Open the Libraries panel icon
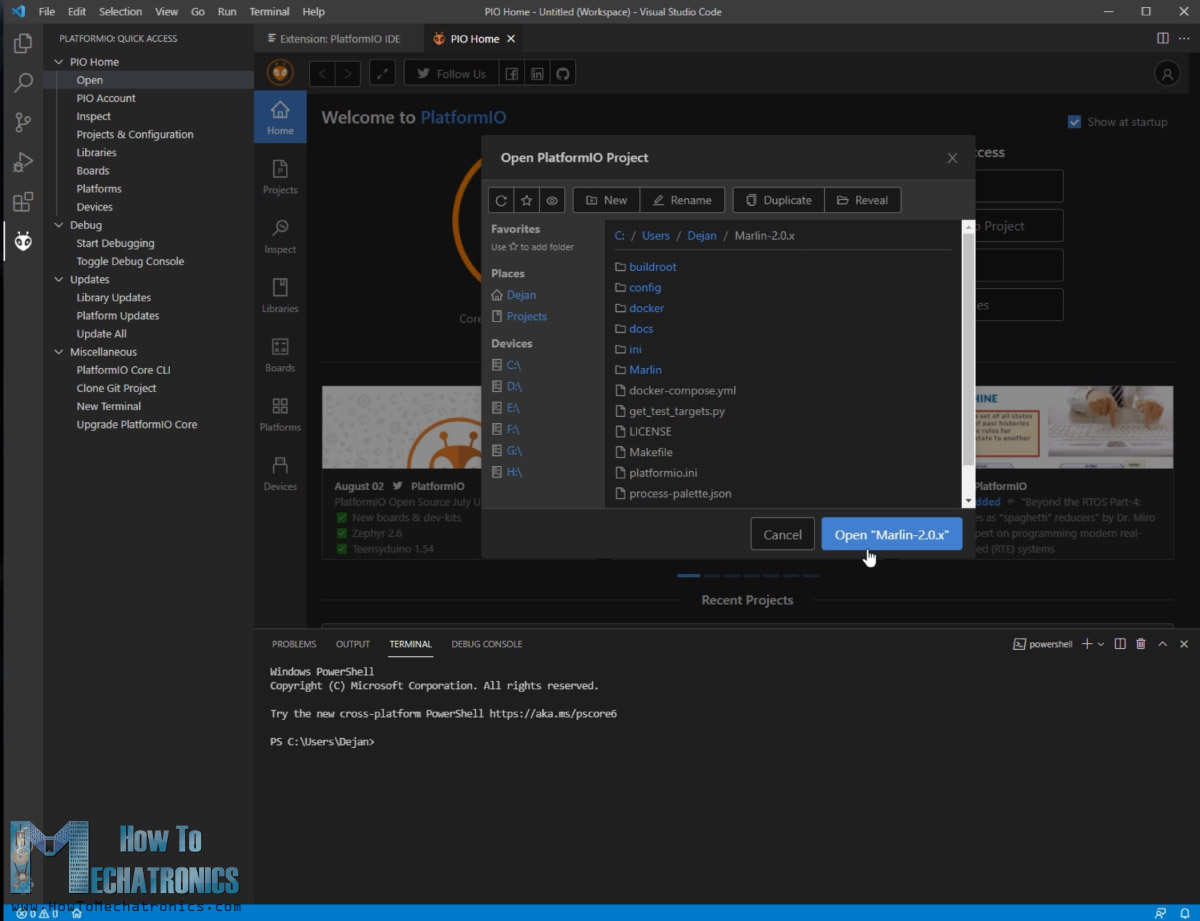The width and height of the screenshot is (1200, 921). [x=280, y=290]
